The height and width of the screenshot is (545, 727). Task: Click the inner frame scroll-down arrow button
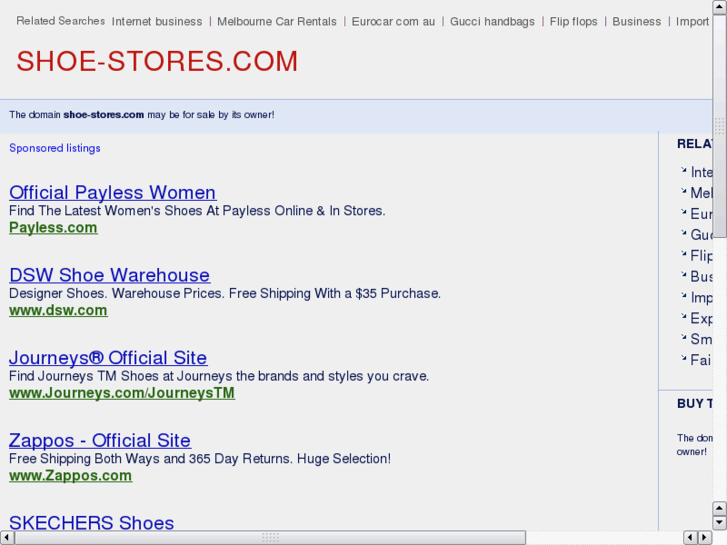click(720, 523)
